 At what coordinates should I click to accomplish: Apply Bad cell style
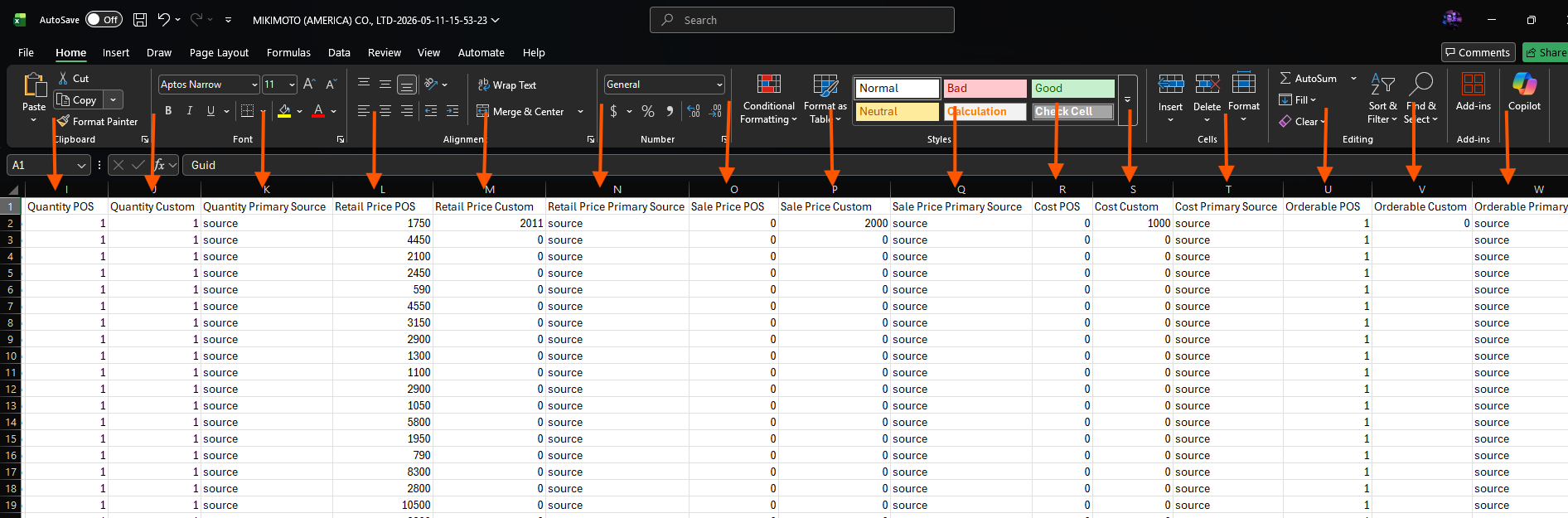tap(985, 88)
